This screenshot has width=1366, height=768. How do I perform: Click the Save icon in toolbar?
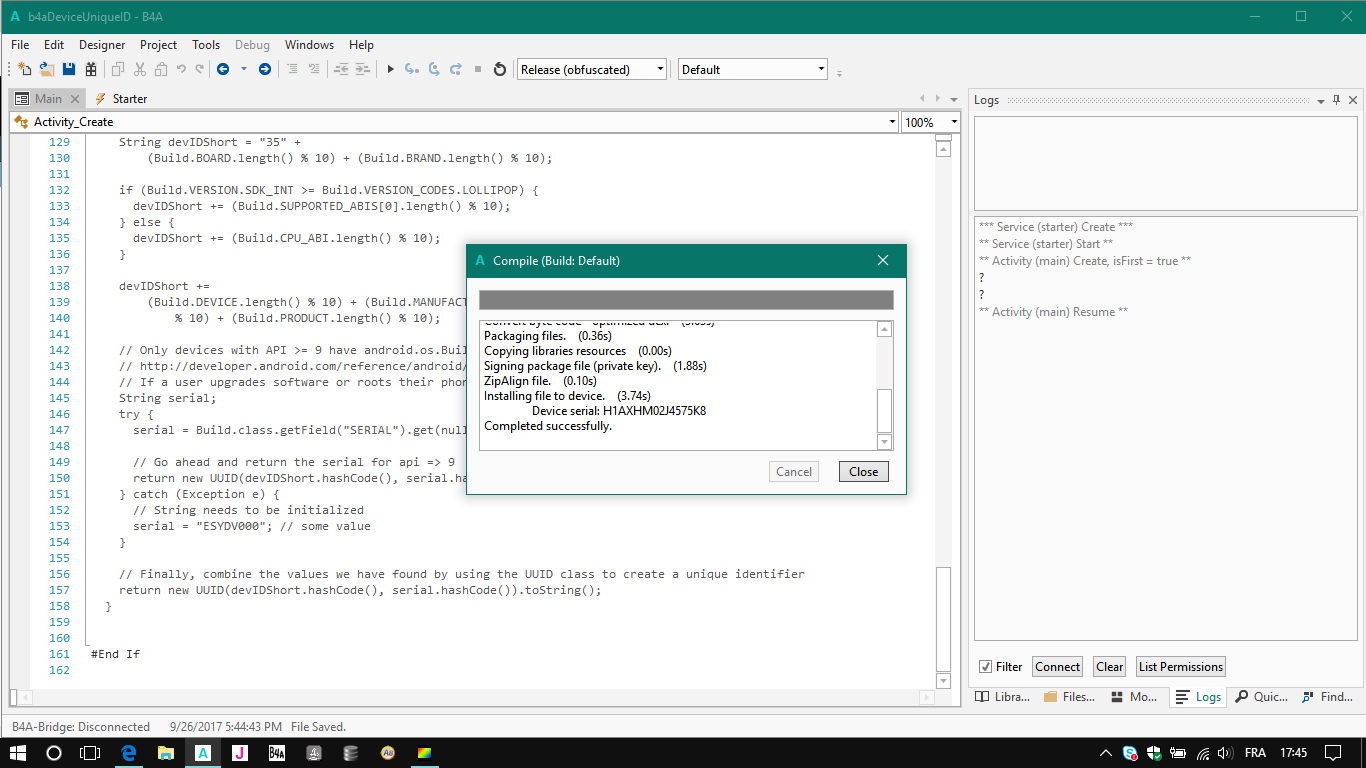pos(69,69)
